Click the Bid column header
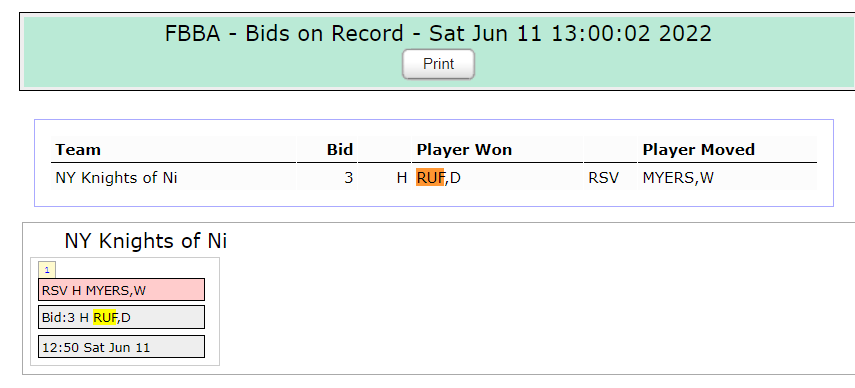Image resolution: width=855 pixels, height=388 pixels. [x=340, y=150]
